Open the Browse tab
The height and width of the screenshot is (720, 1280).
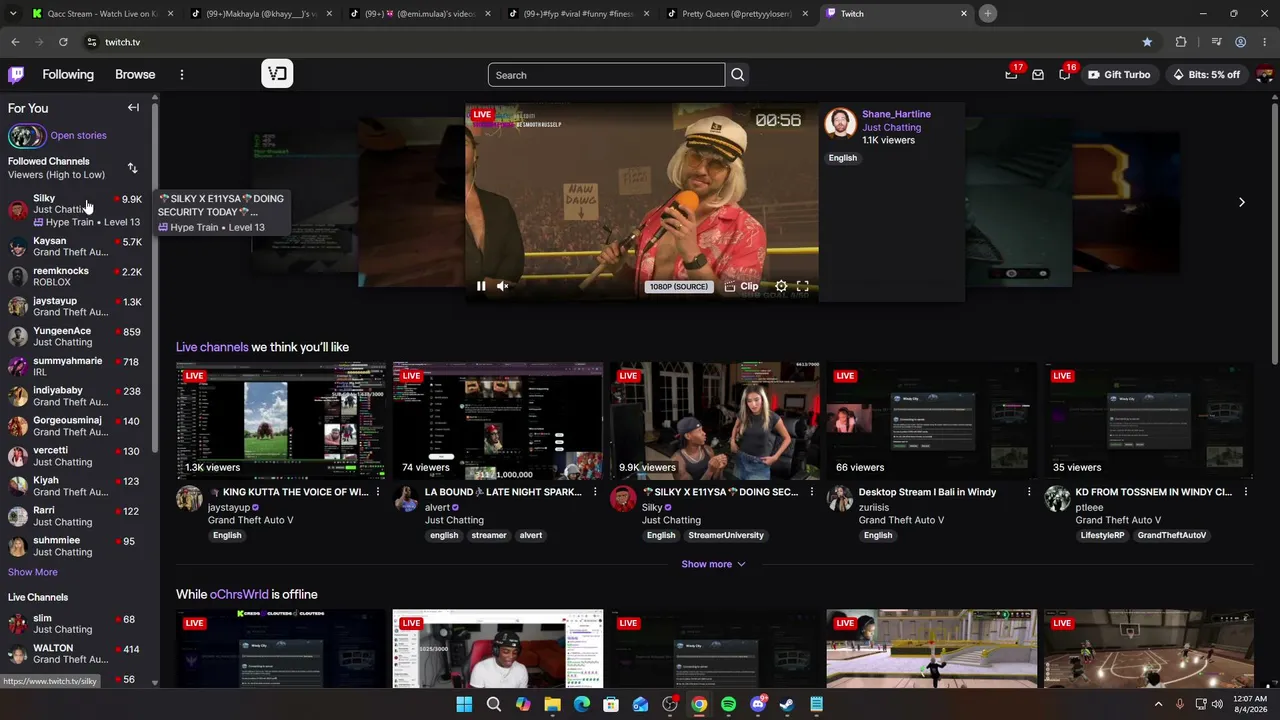pos(135,75)
